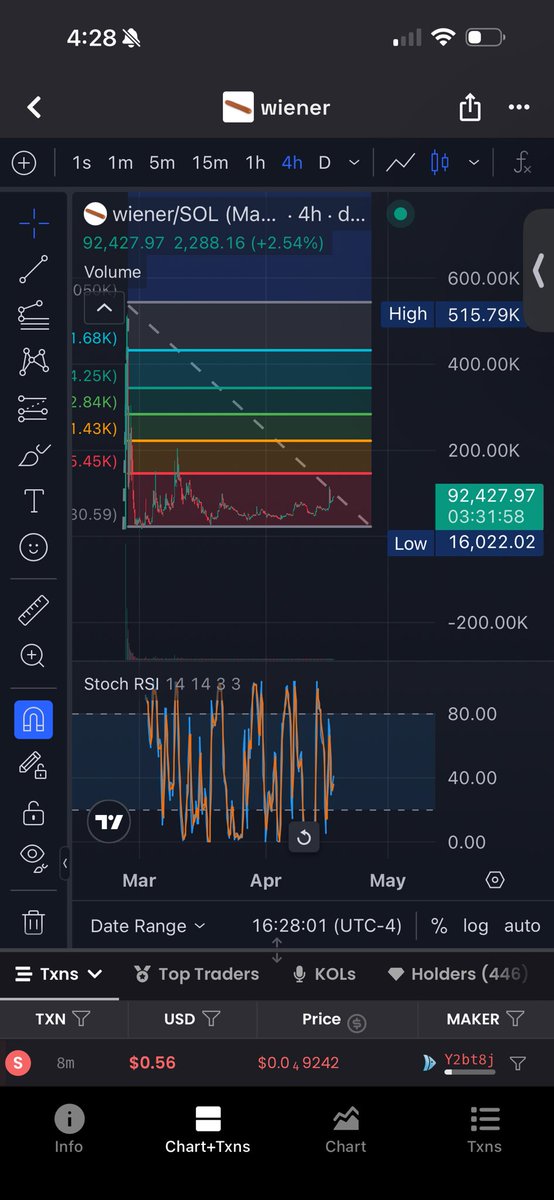The image size is (554, 1200).
Task: Go back with the left arrow
Action: (34, 108)
